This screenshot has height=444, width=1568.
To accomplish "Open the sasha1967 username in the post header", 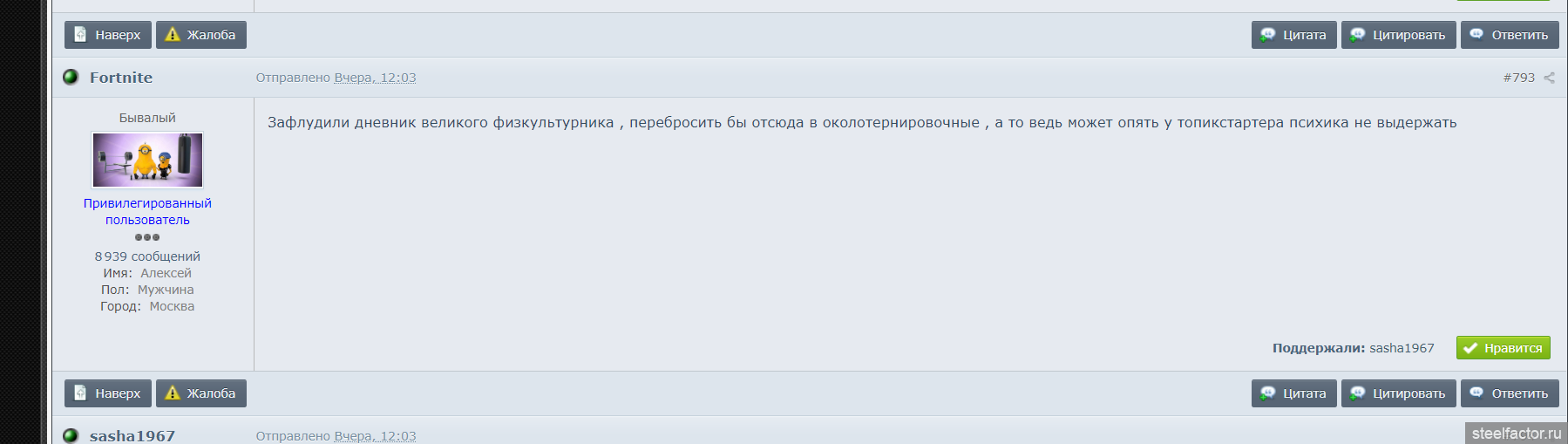I will point(132,435).
